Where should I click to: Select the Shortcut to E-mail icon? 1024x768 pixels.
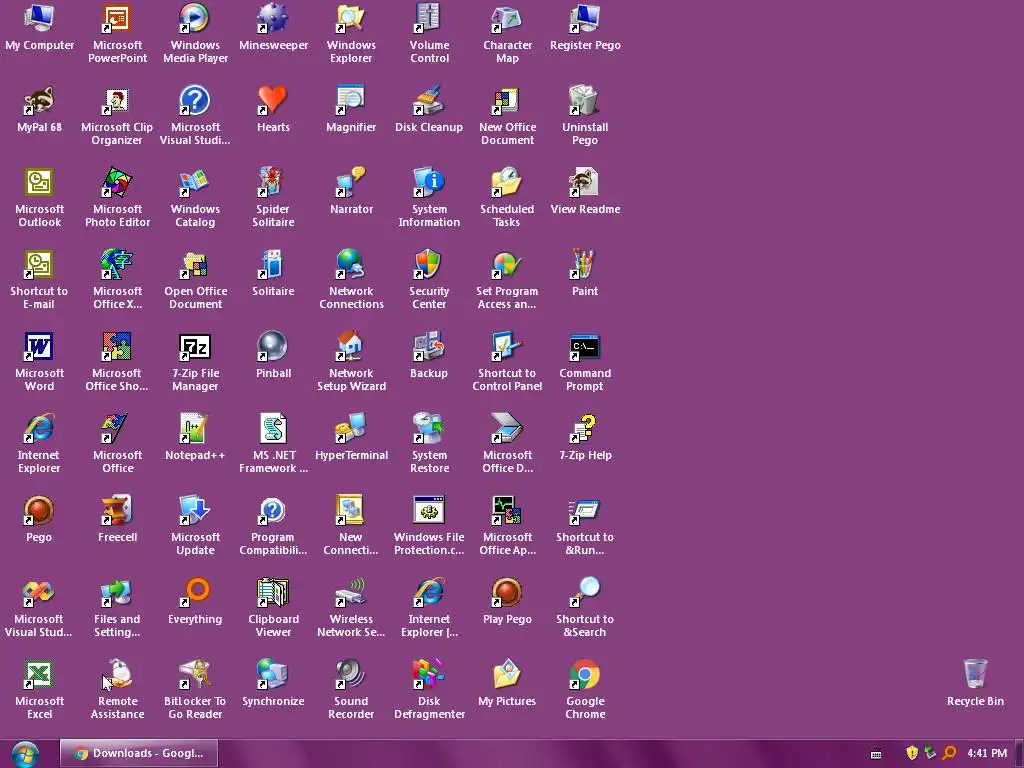point(39,265)
